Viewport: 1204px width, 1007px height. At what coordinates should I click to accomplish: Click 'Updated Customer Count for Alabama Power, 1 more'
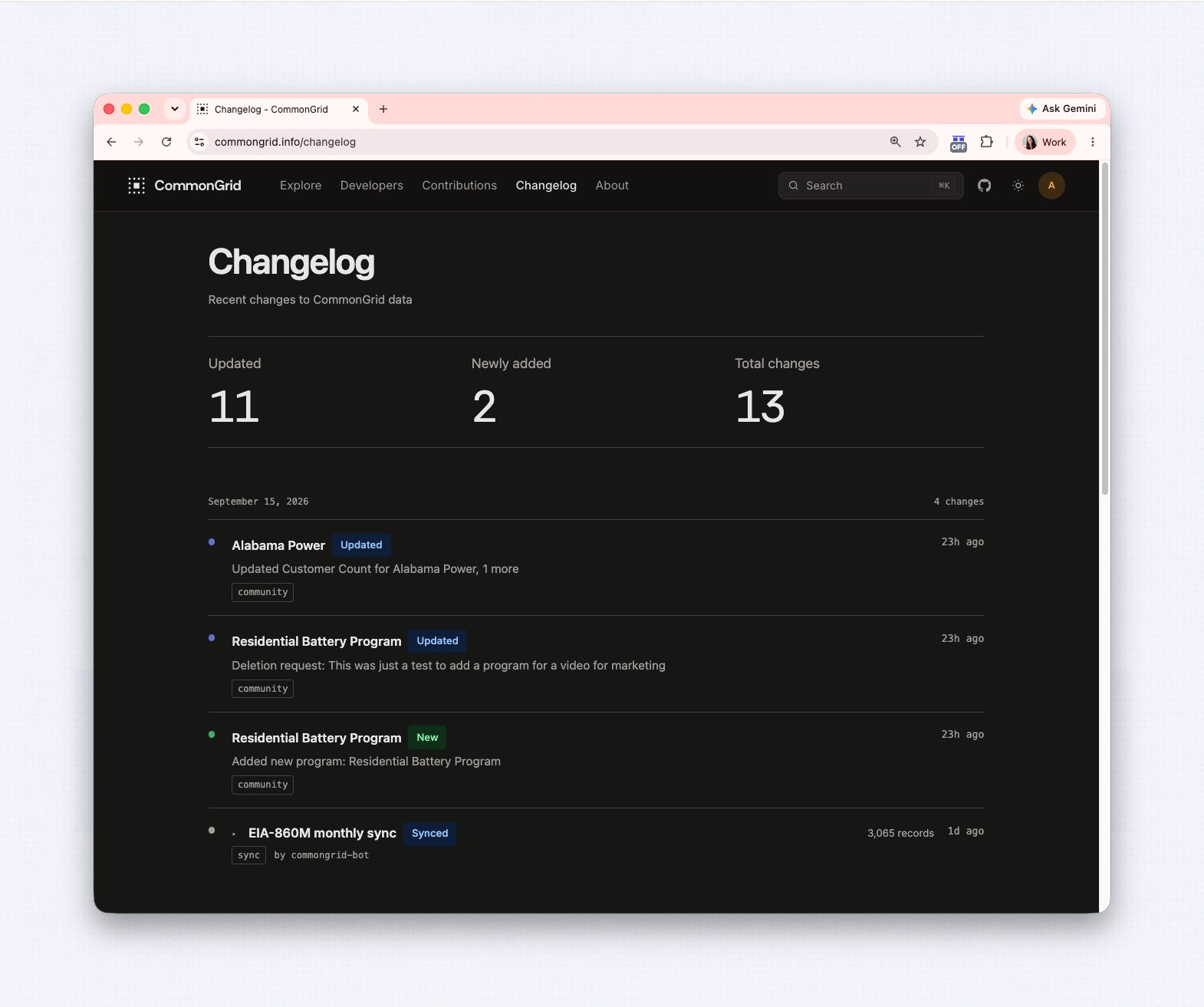tap(375, 569)
